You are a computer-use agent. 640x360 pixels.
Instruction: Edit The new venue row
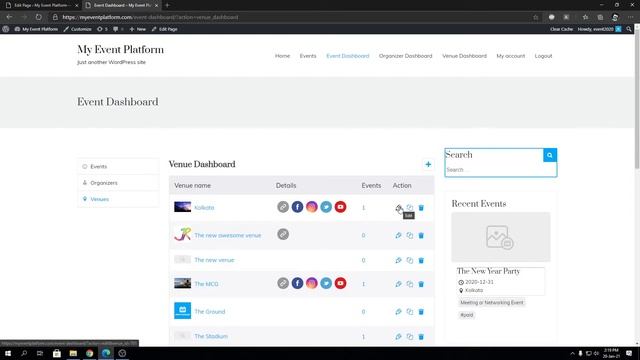(x=398, y=260)
